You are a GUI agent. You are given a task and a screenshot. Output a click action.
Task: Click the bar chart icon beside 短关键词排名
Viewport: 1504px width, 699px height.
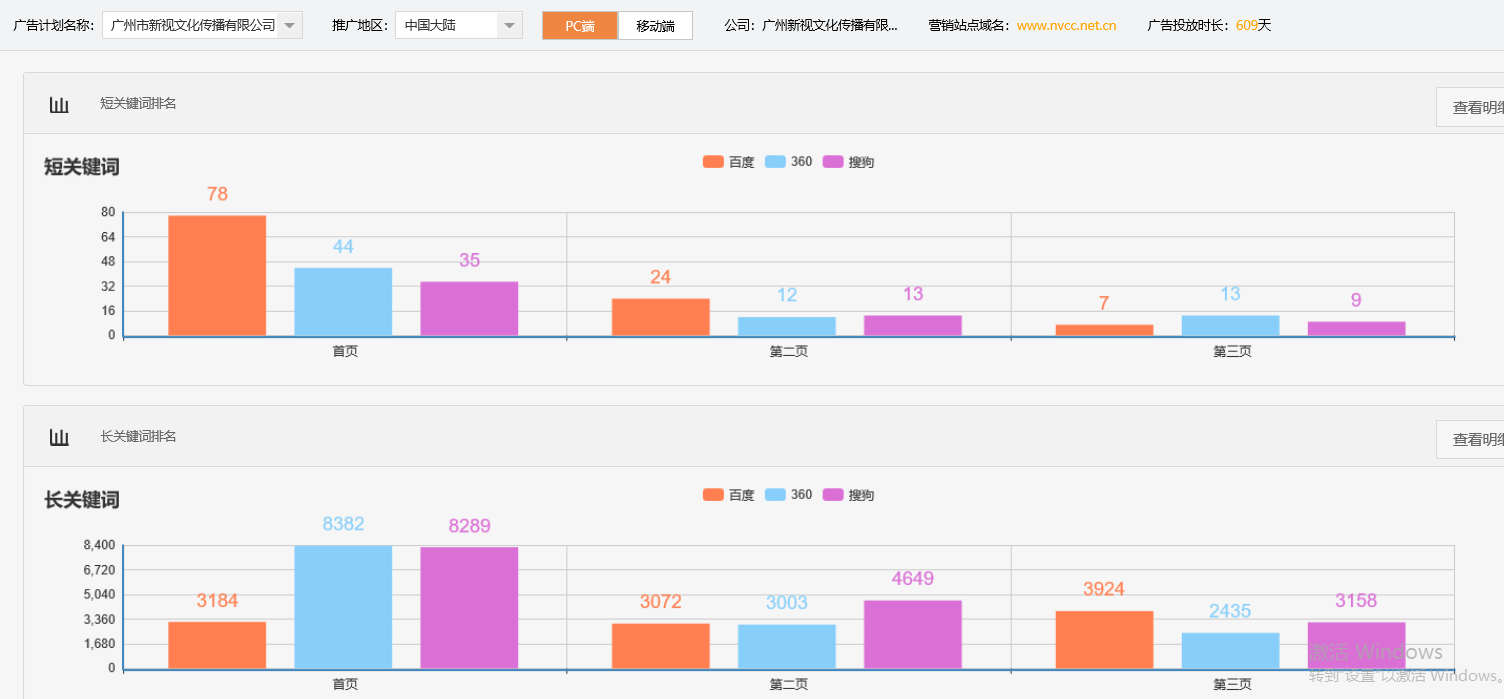coord(59,103)
